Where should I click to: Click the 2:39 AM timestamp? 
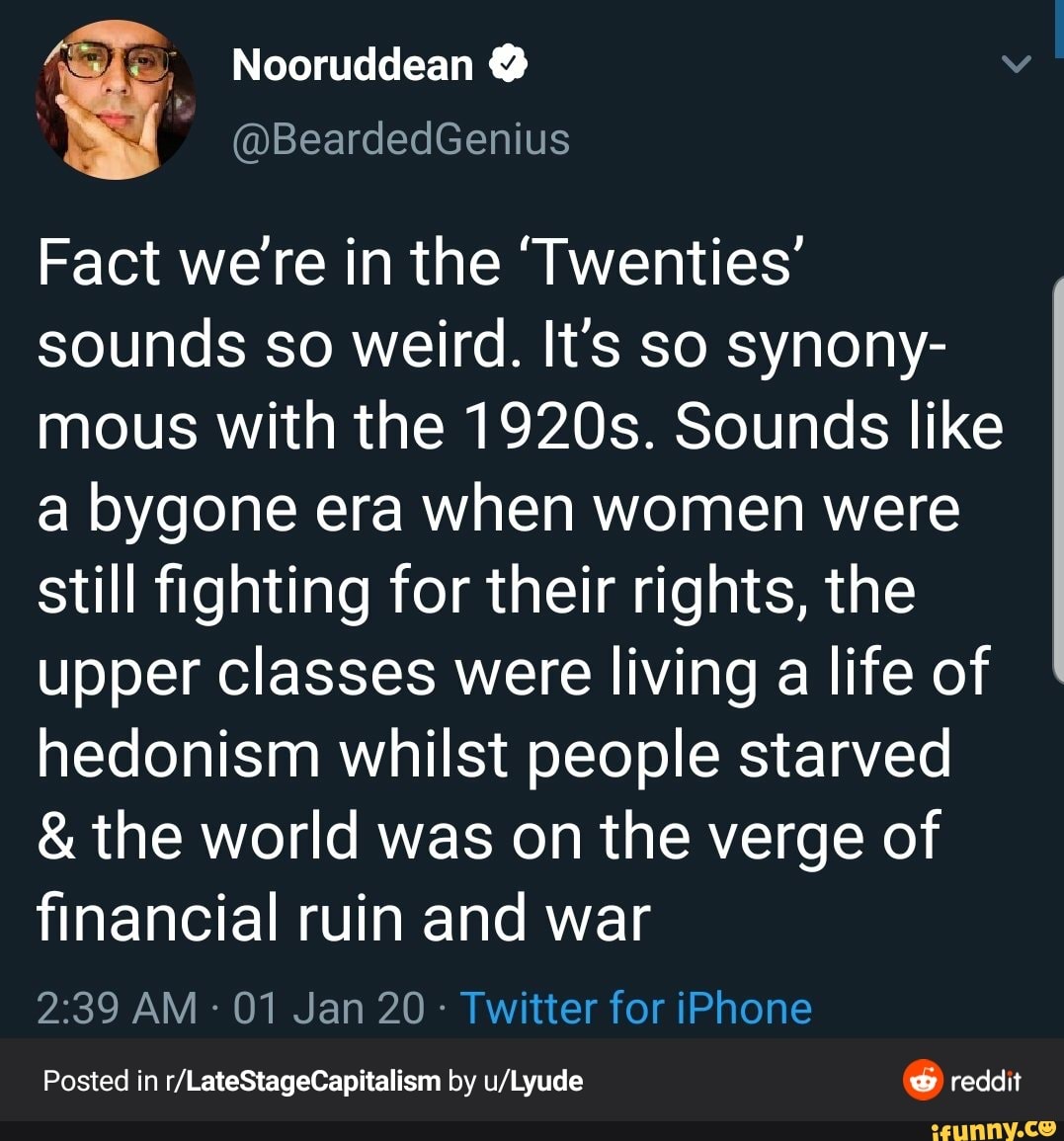tap(117, 1009)
